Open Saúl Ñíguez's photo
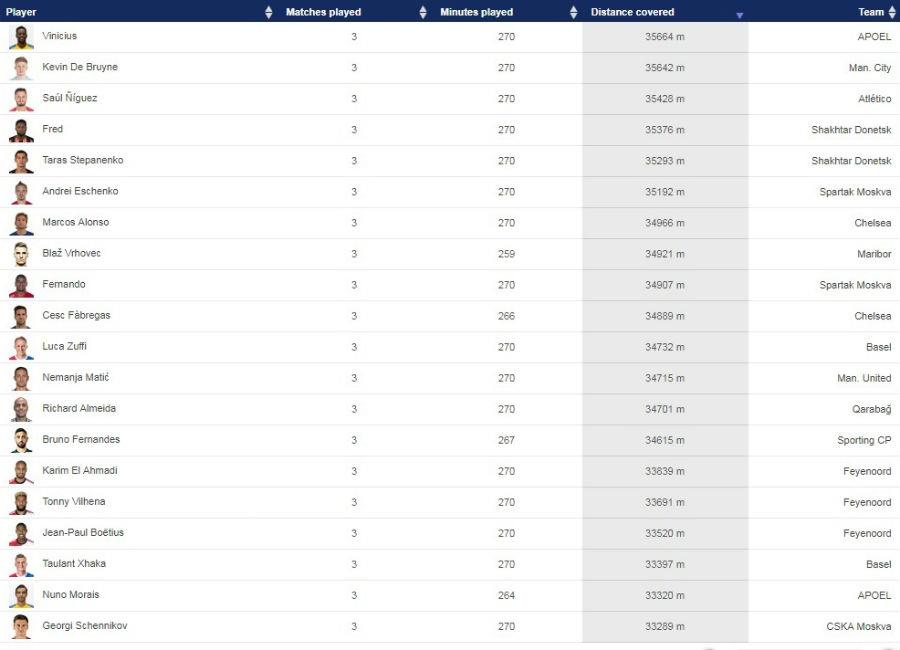 pyautogui.click(x=21, y=99)
